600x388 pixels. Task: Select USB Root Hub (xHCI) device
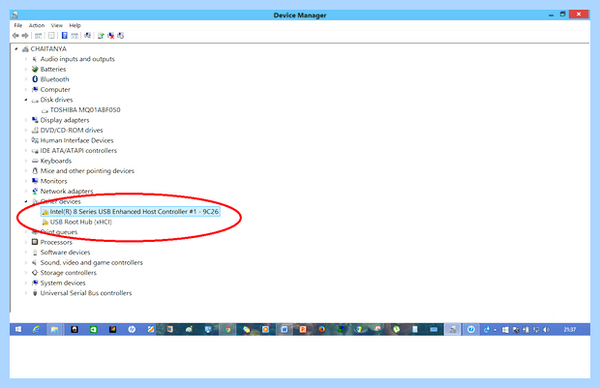click(x=81, y=222)
